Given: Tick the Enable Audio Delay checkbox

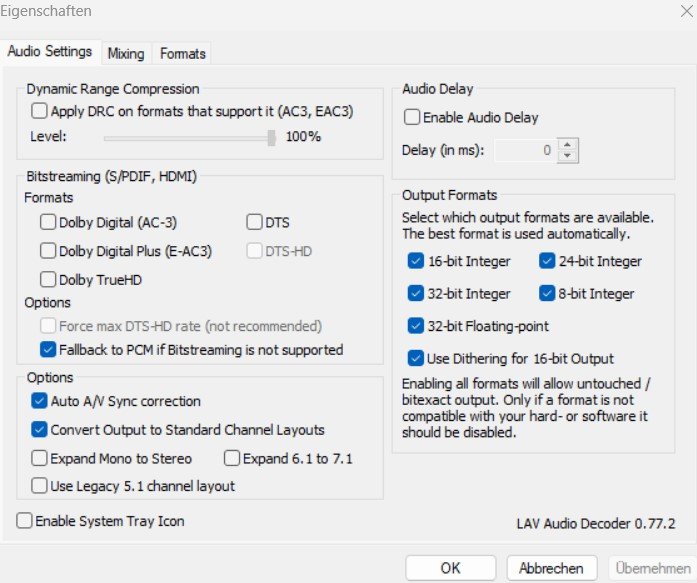Looking at the screenshot, I should pos(412,118).
